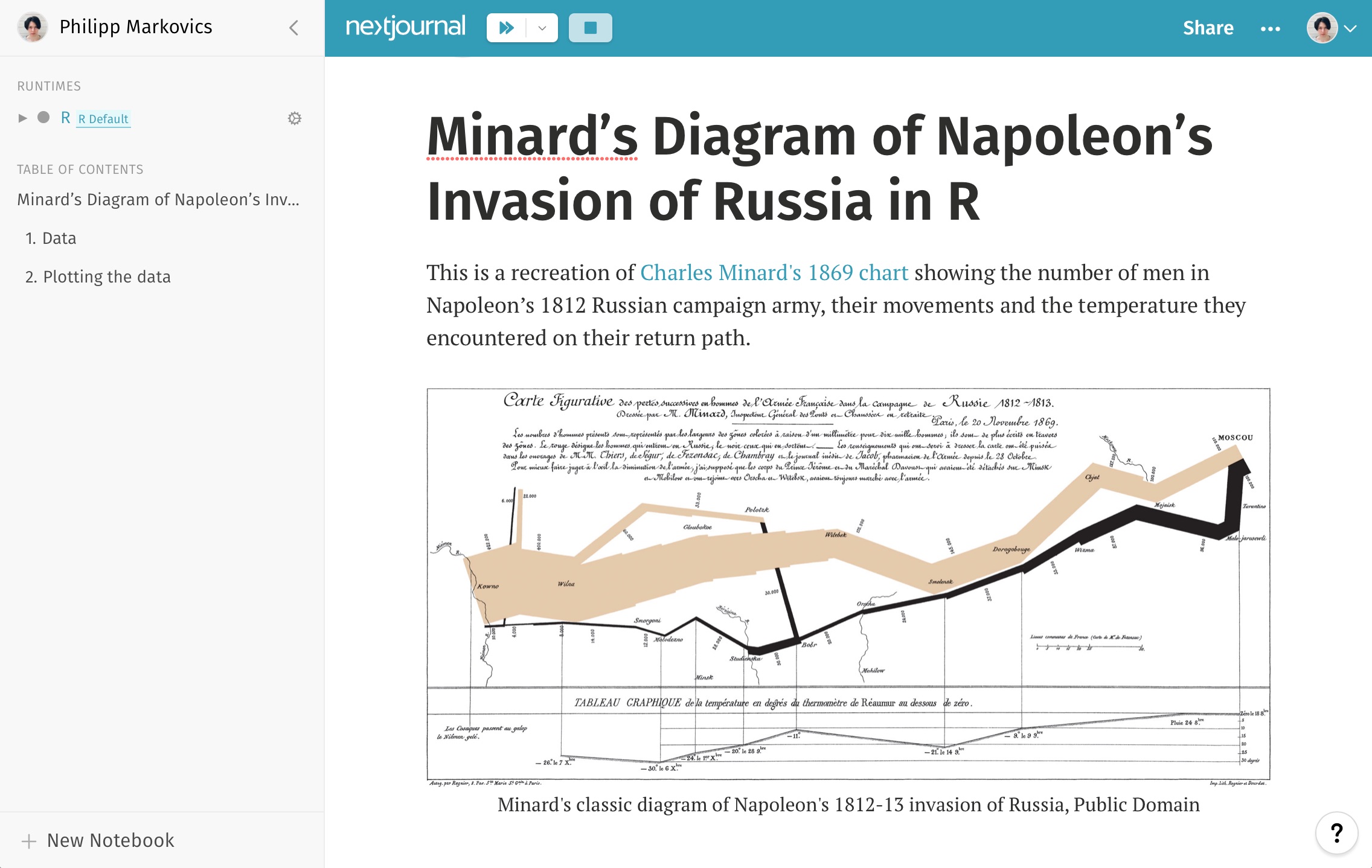This screenshot has height=868, width=1372.
Task: Select the Minard diagram image
Action: (x=848, y=587)
